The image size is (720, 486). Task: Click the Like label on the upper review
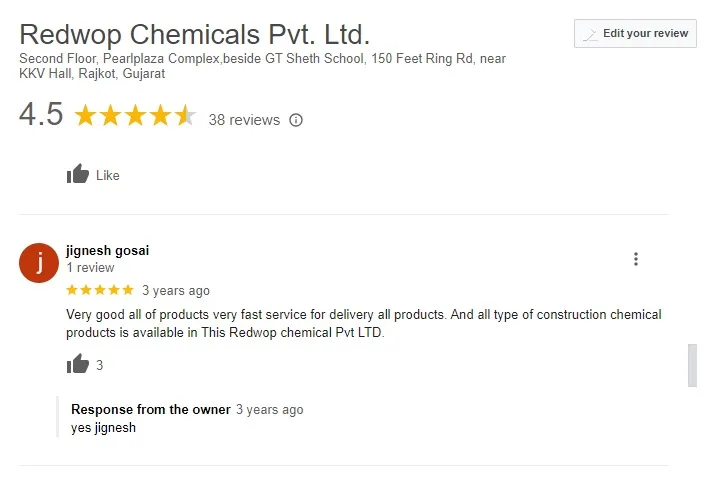pos(108,175)
